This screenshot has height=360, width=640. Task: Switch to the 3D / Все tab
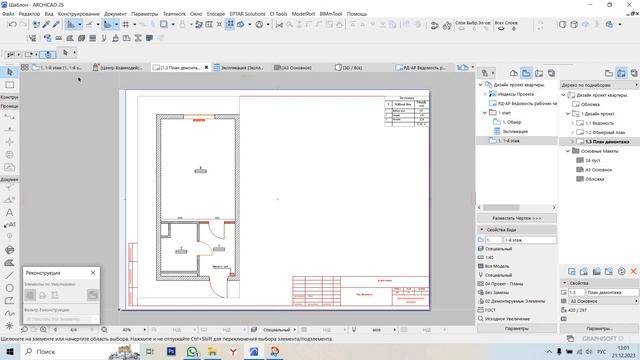352,68
